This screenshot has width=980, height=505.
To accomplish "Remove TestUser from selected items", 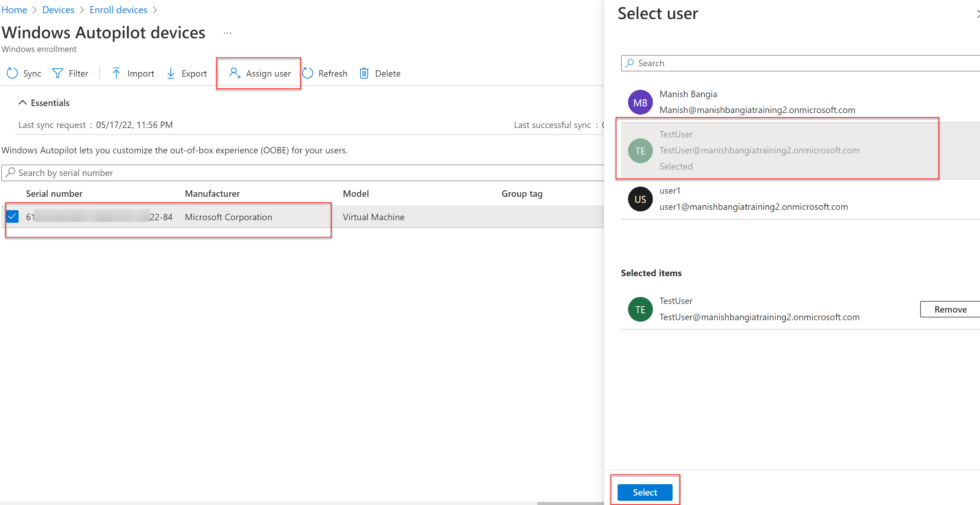I will pyautogui.click(x=950, y=309).
